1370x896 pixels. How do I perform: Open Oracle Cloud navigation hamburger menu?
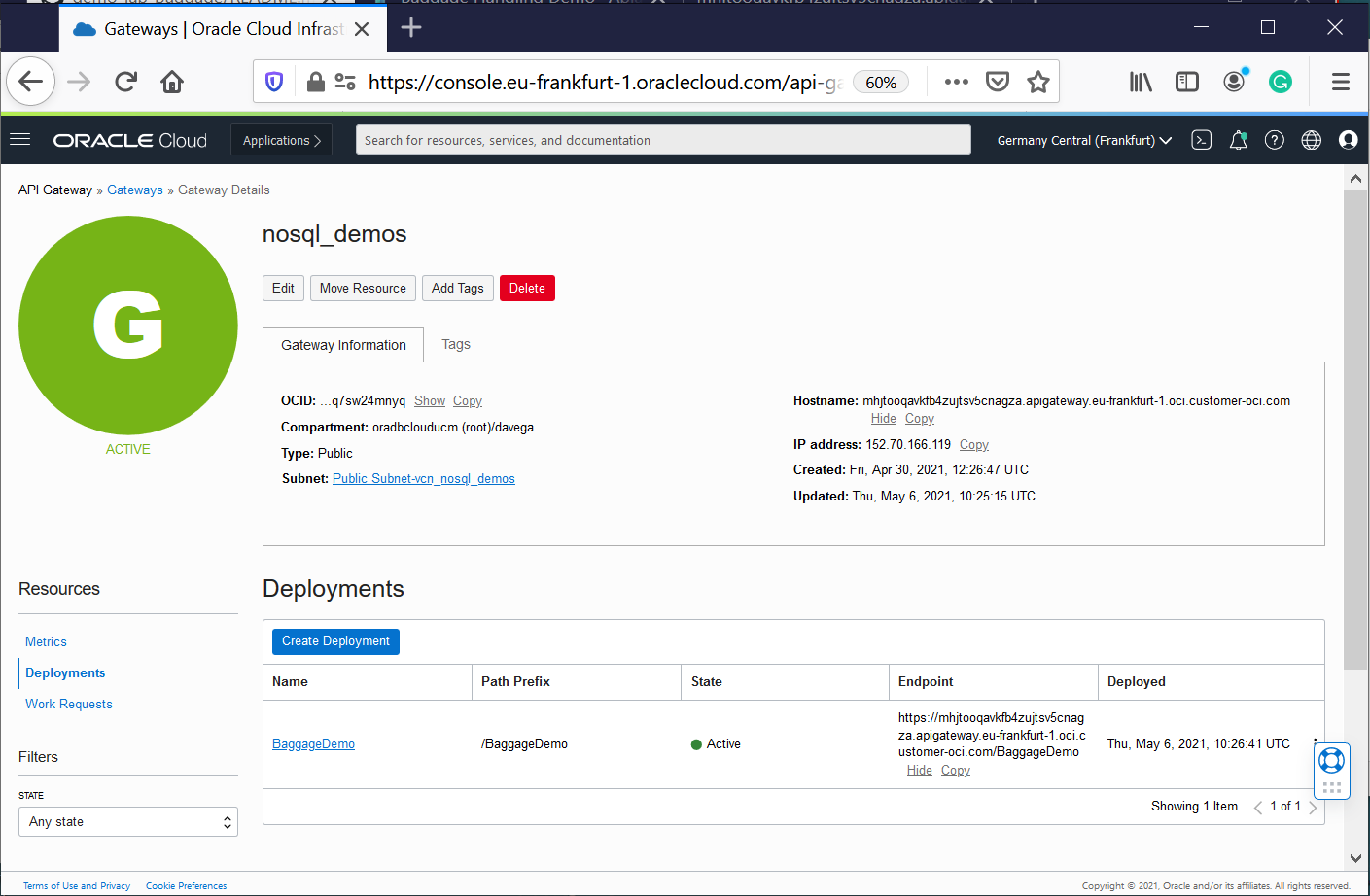(x=20, y=140)
